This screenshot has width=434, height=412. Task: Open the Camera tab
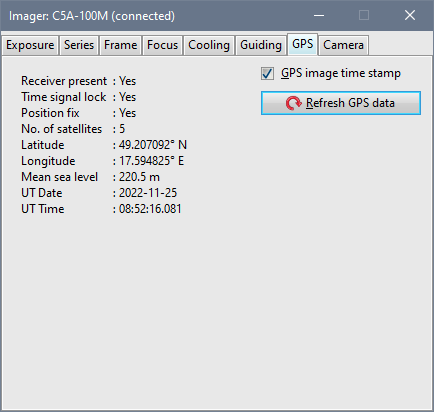343,45
